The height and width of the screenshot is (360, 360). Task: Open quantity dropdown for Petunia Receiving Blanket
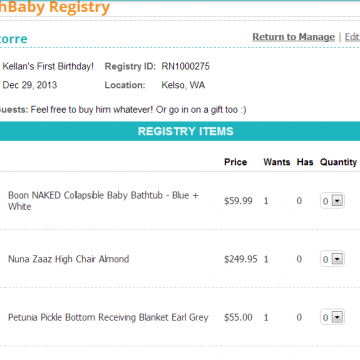click(x=332, y=317)
